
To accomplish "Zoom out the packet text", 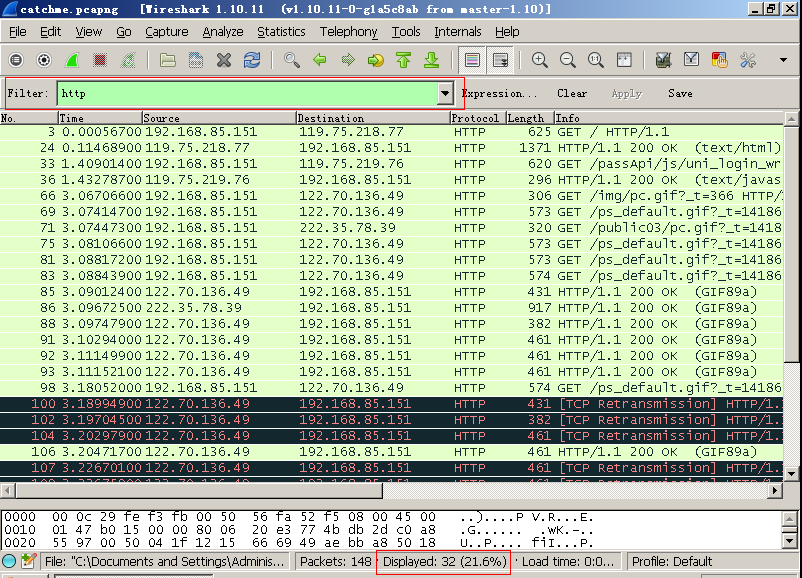I will pyautogui.click(x=568, y=60).
